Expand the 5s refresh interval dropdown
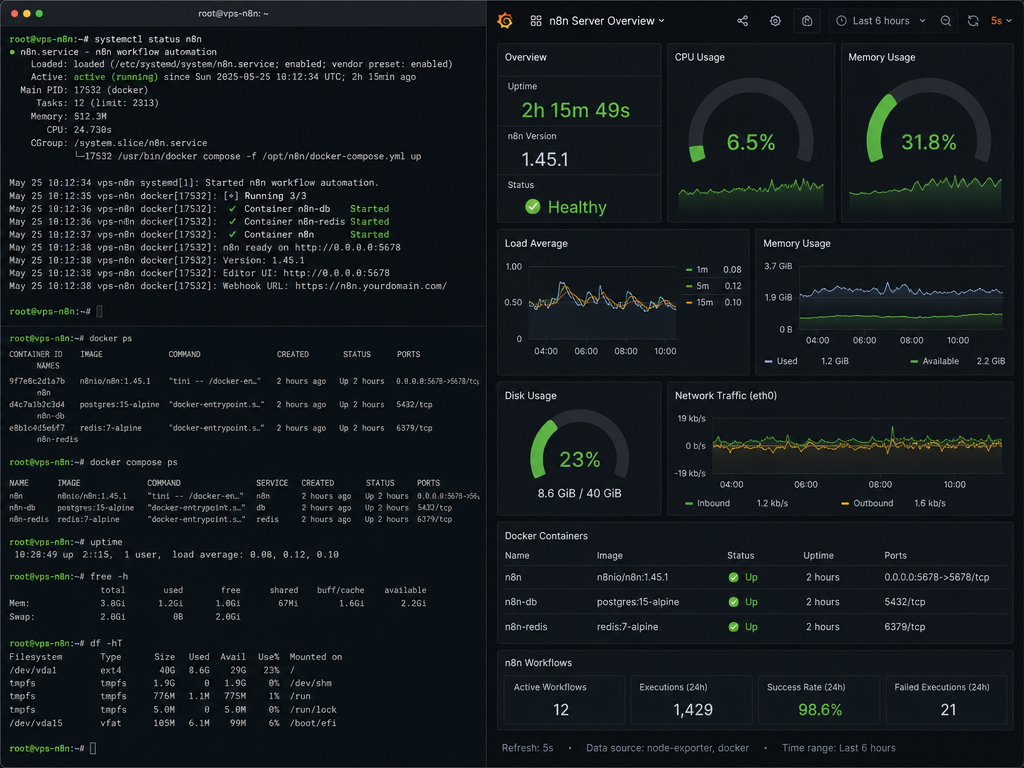 pos(1001,21)
